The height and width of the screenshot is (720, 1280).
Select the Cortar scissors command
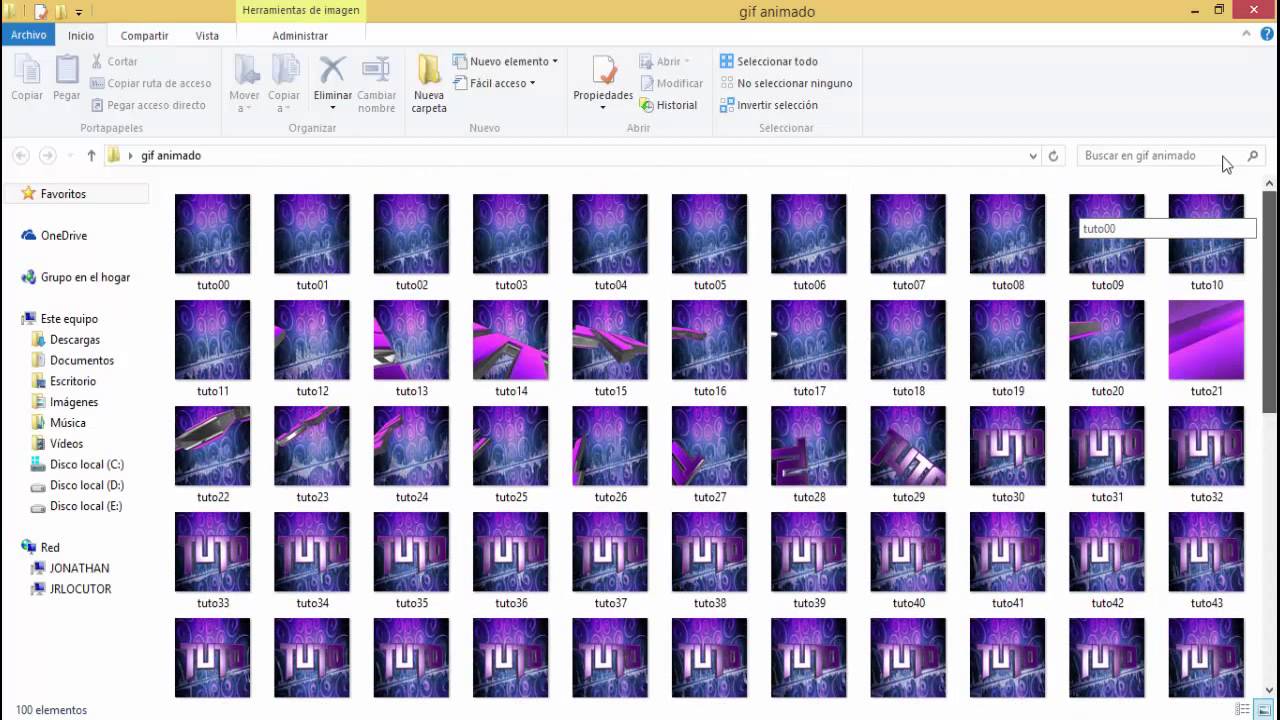point(114,61)
